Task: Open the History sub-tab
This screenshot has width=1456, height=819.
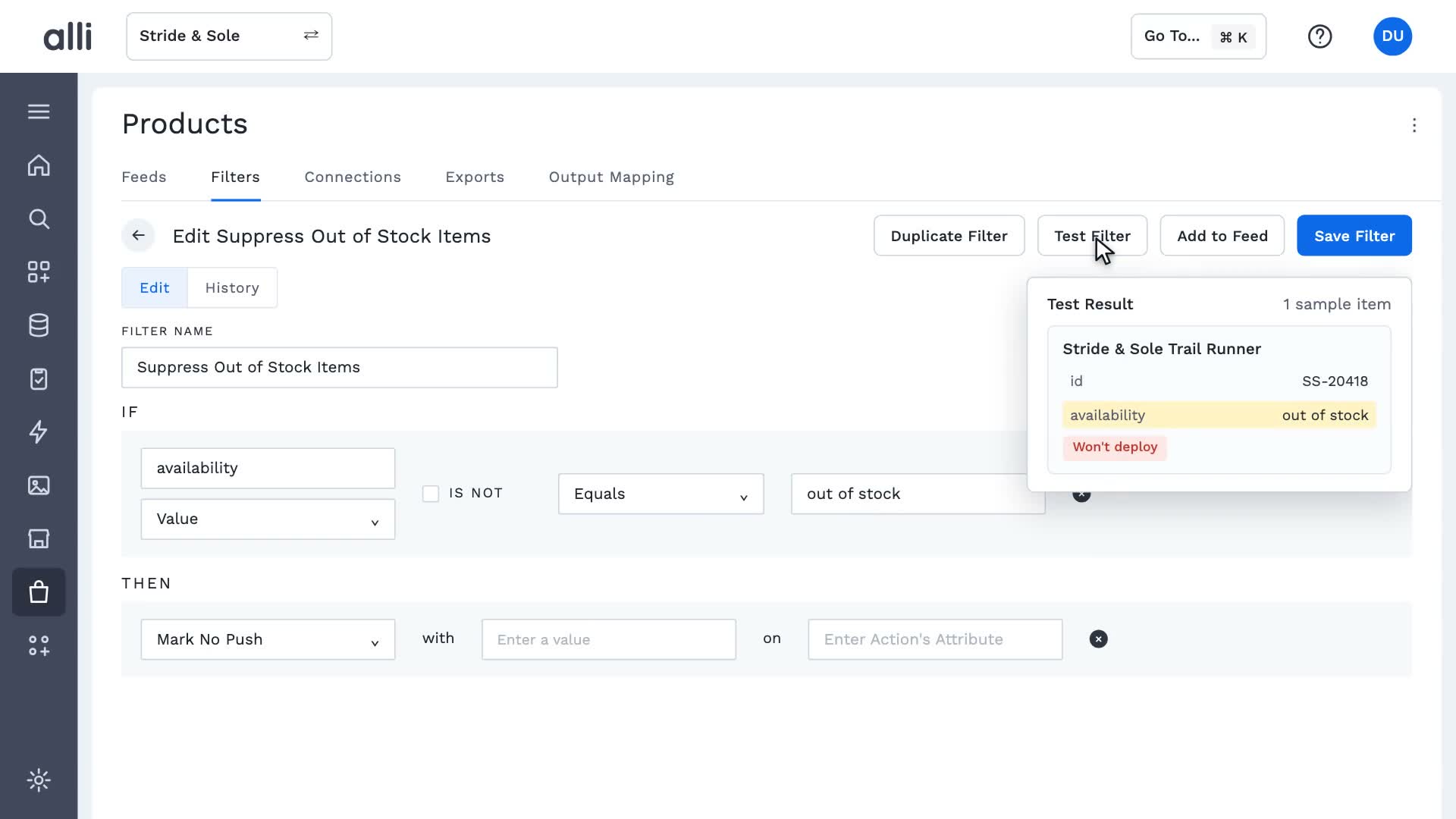Action: point(232,288)
